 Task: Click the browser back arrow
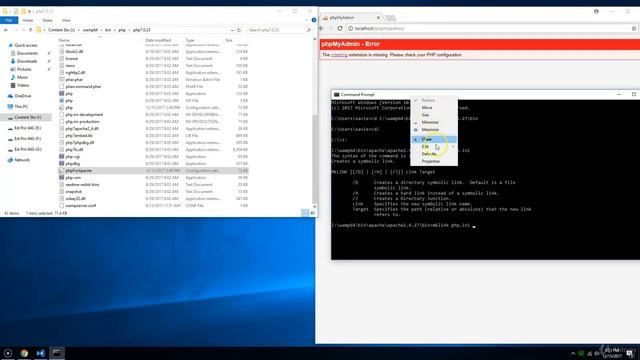[322, 28]
